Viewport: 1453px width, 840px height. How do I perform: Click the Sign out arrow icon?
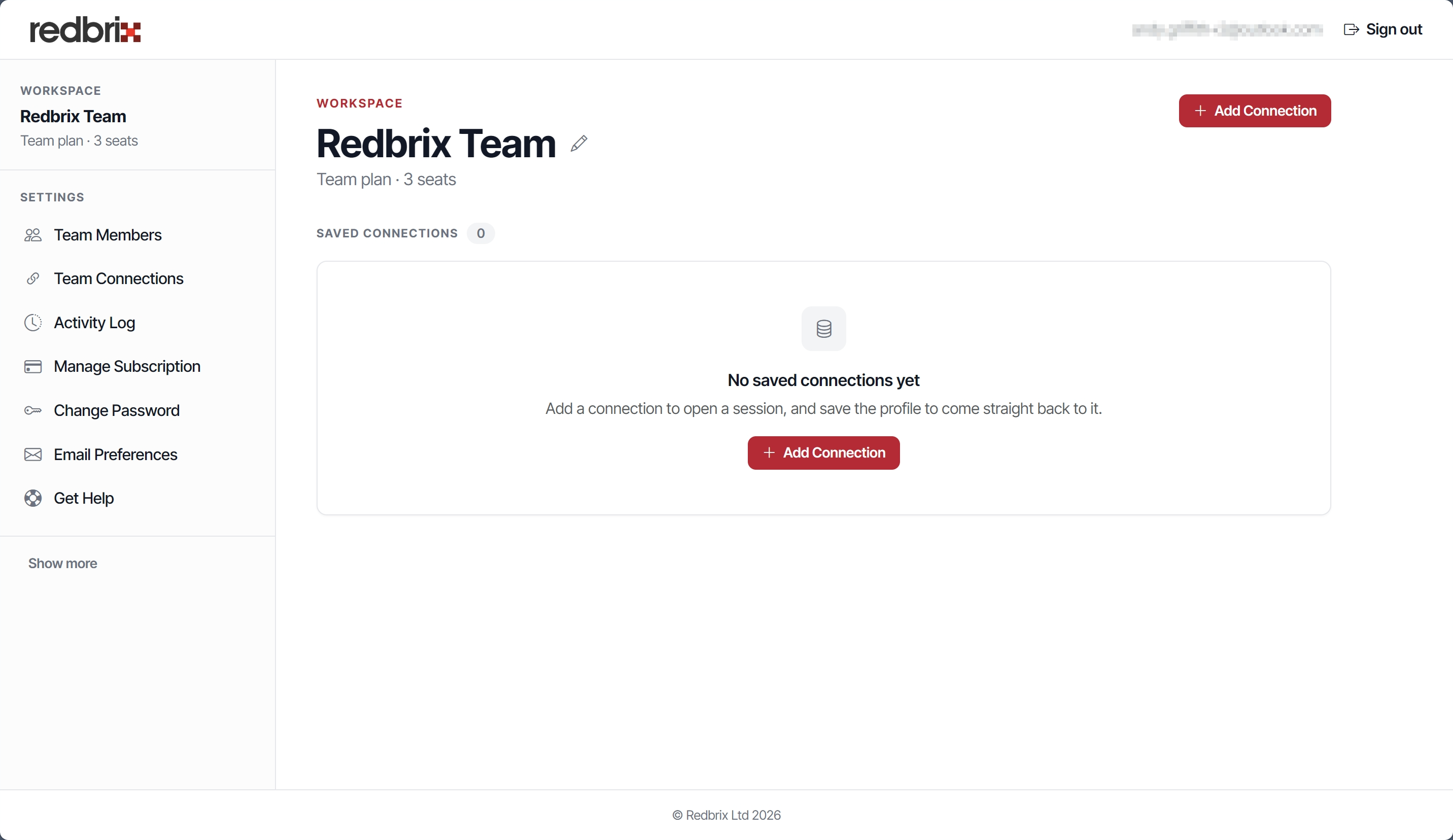(1351, 29)
